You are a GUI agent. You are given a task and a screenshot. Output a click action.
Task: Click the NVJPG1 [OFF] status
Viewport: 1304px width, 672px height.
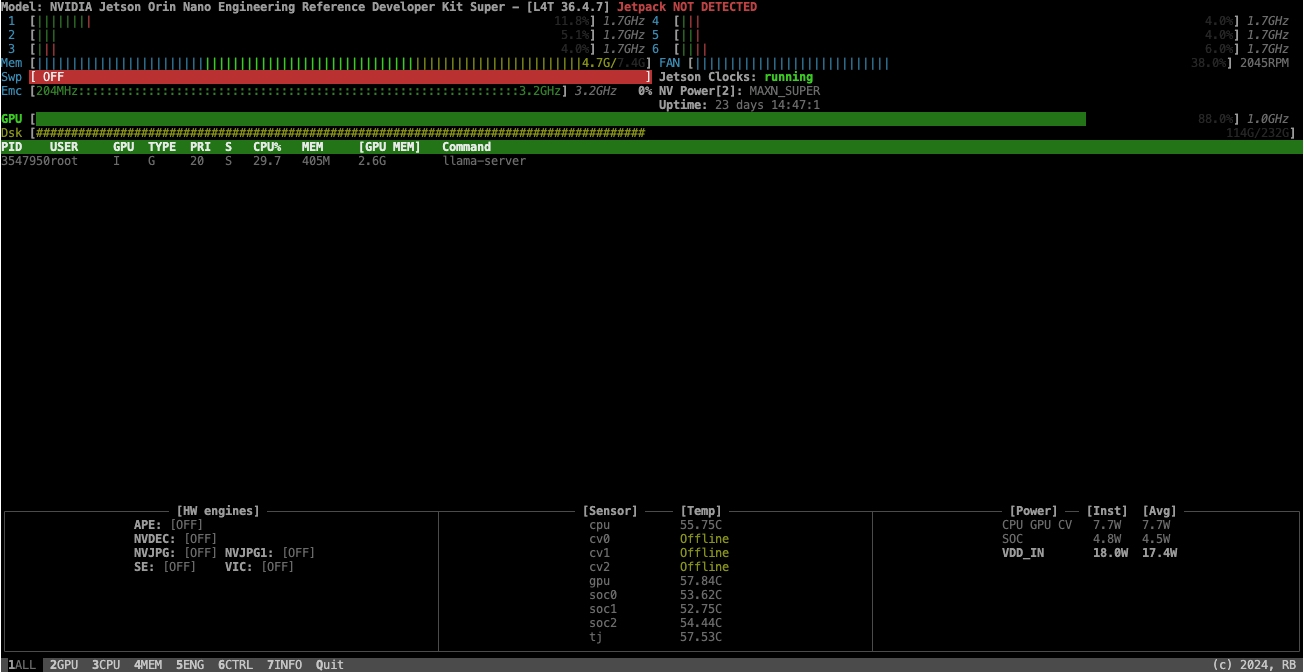click(x=298, y=553)
